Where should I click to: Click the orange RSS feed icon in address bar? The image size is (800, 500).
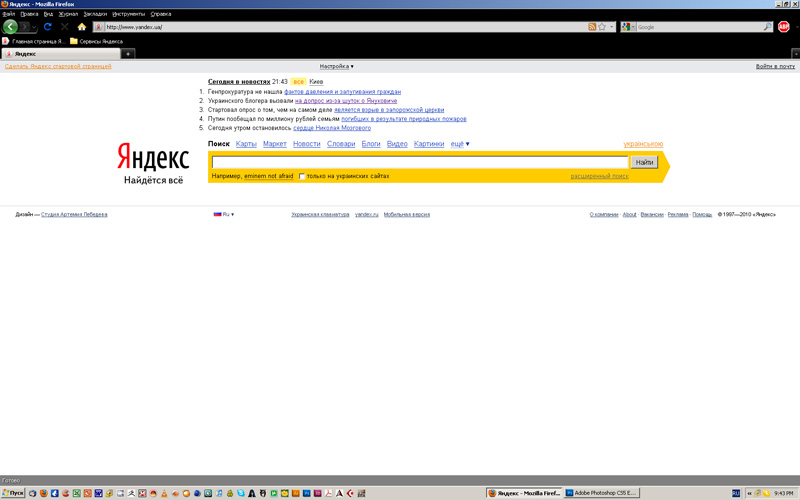point(592,27)
